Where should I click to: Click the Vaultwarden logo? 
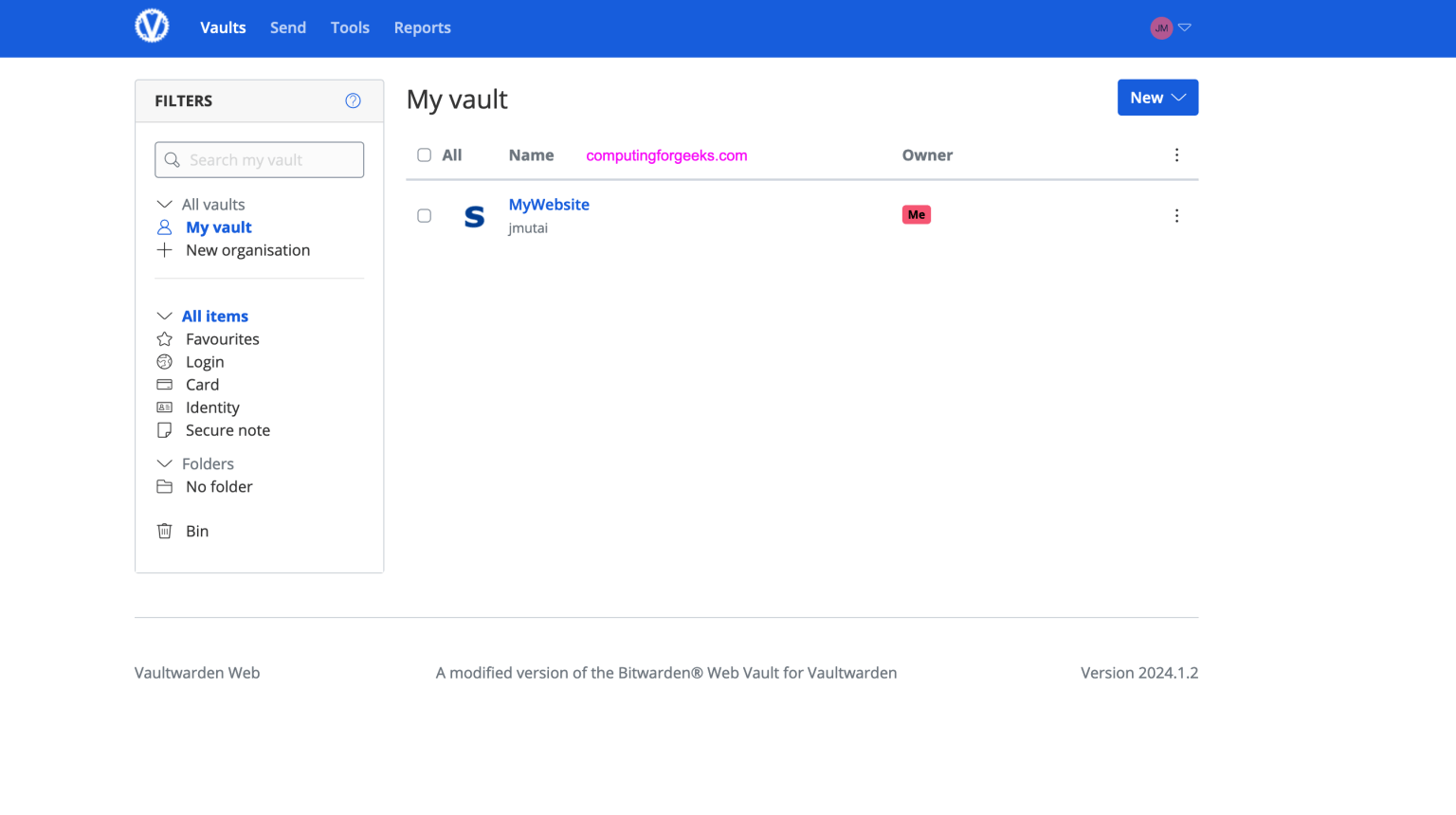tap(152, 26)
